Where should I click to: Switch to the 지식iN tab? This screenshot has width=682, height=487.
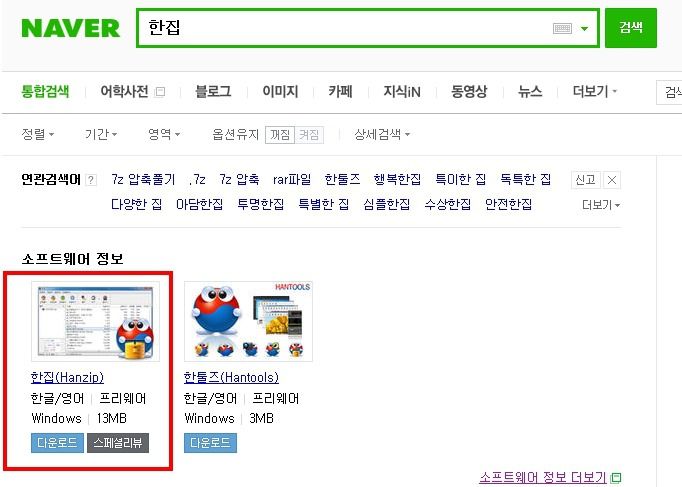tap(402, 91)
